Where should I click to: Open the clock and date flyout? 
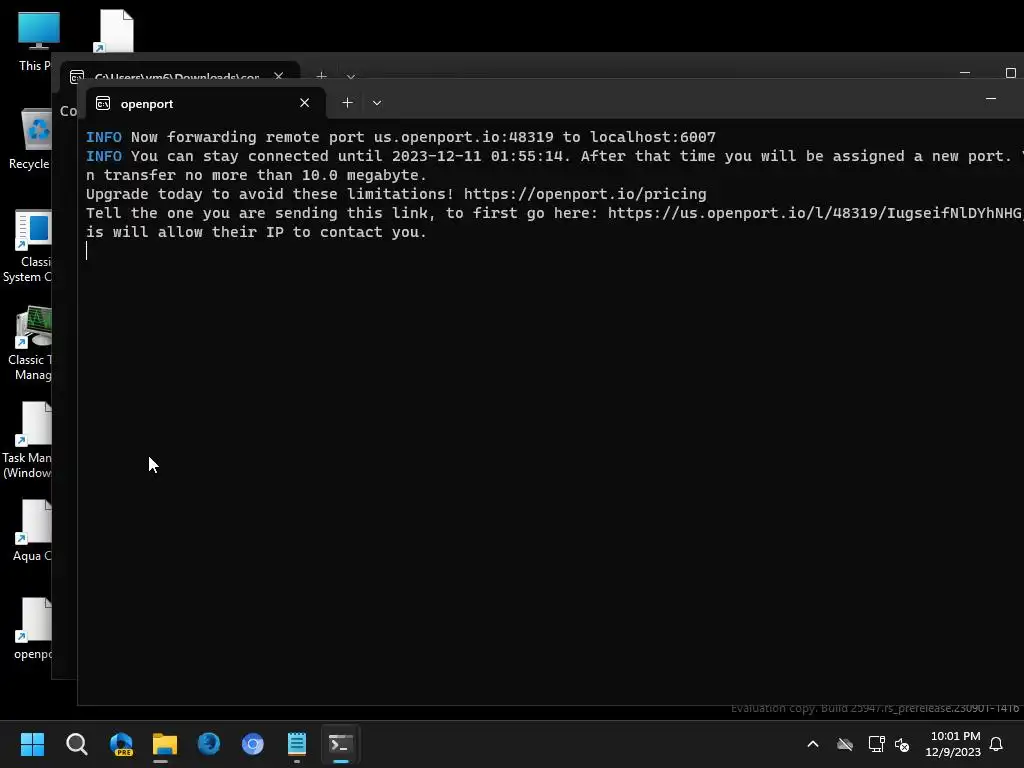pos(953,744)
